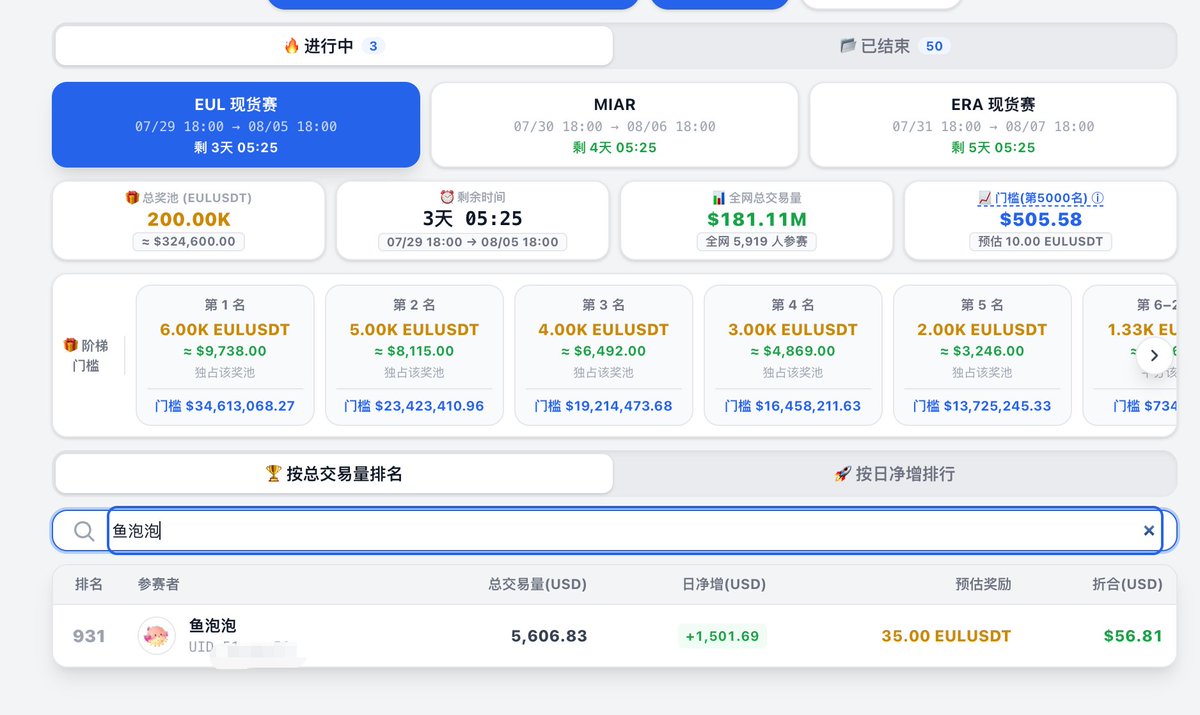This screenshot has width=1200, height=715.
Task: Click the folder icon on 已结束 tab
Action: (847, 46)
